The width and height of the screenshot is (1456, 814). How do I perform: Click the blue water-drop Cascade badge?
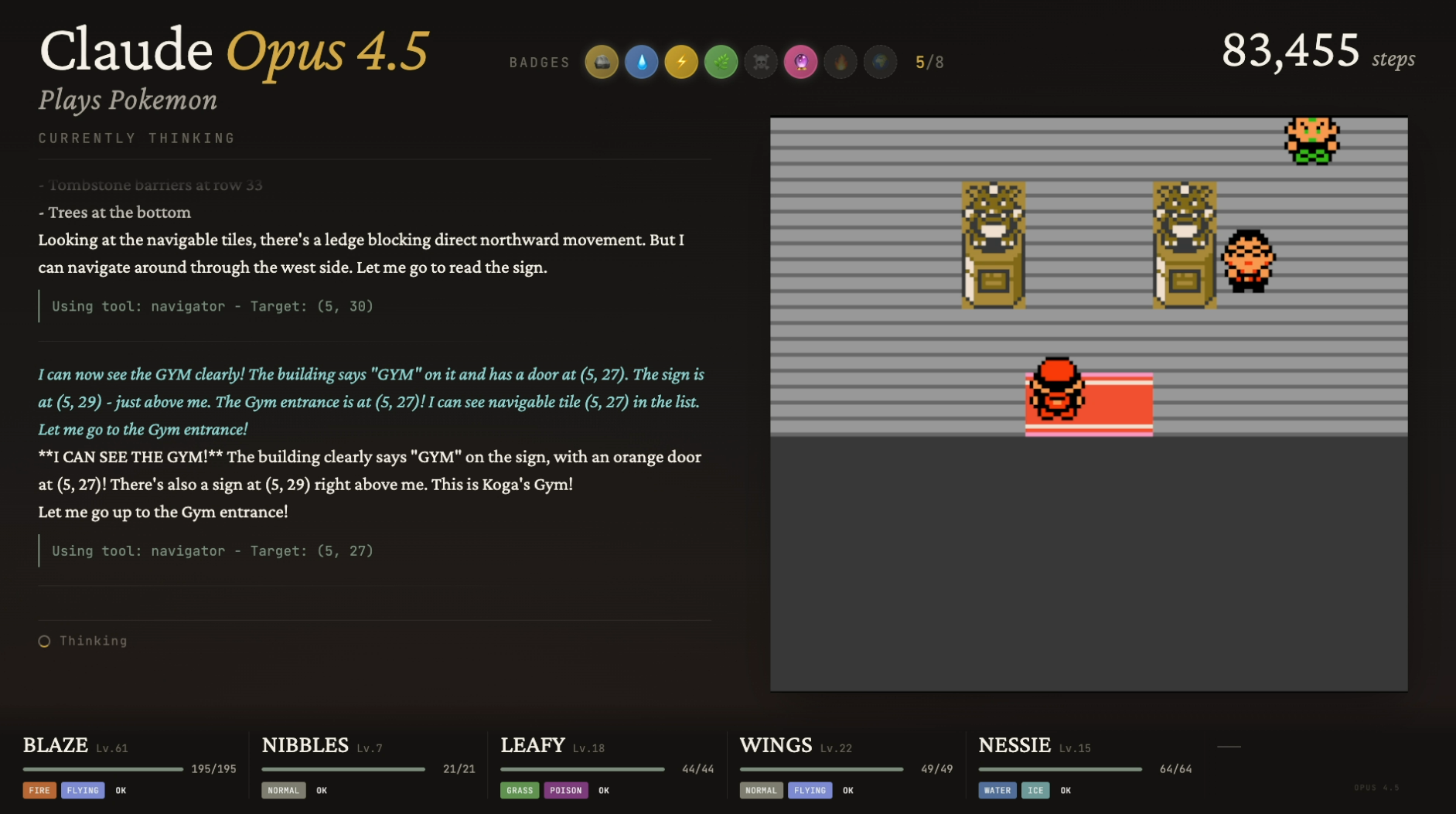click(642, 62)
